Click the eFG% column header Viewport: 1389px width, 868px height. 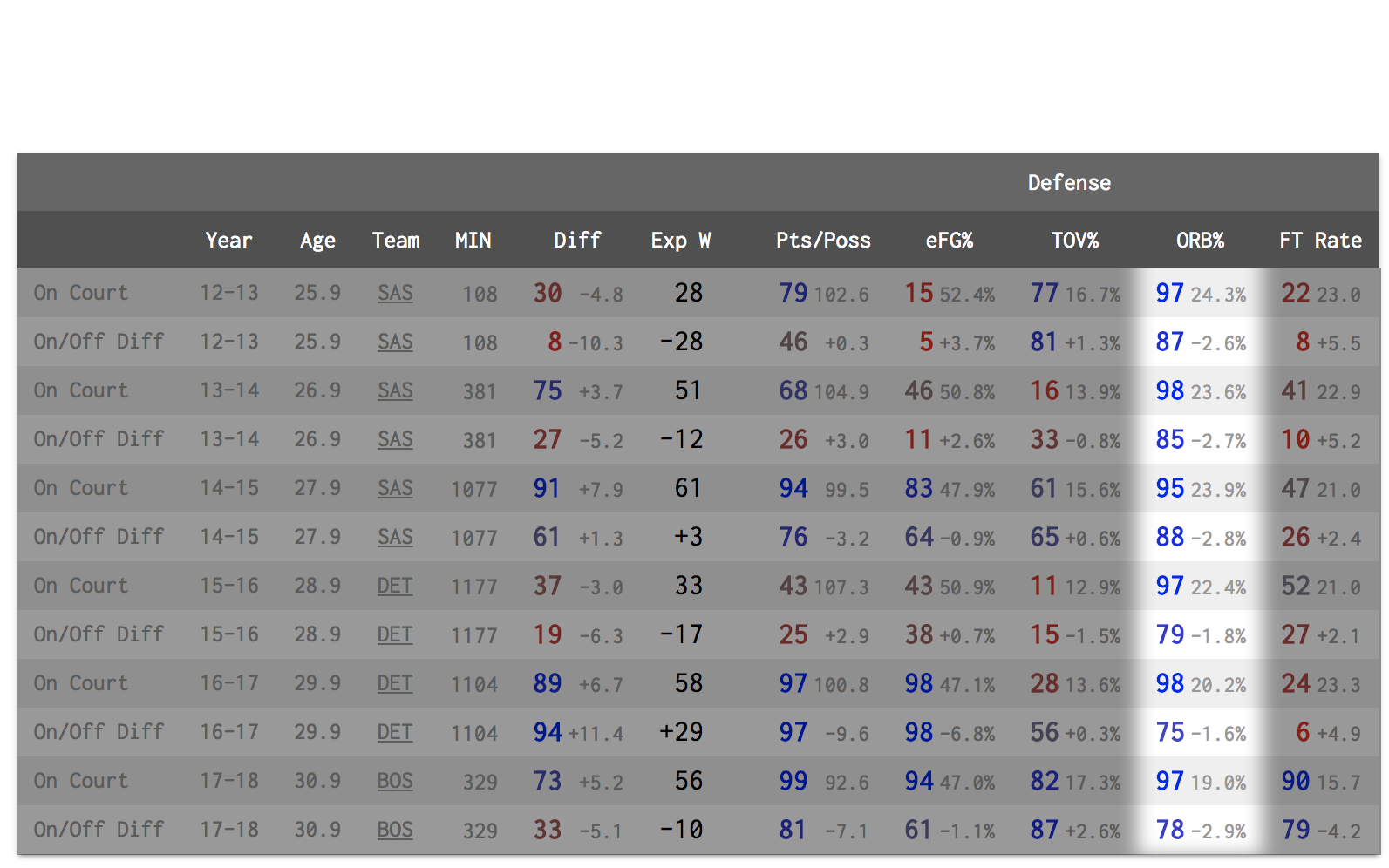pyautogui.click(x=949, y=241)
